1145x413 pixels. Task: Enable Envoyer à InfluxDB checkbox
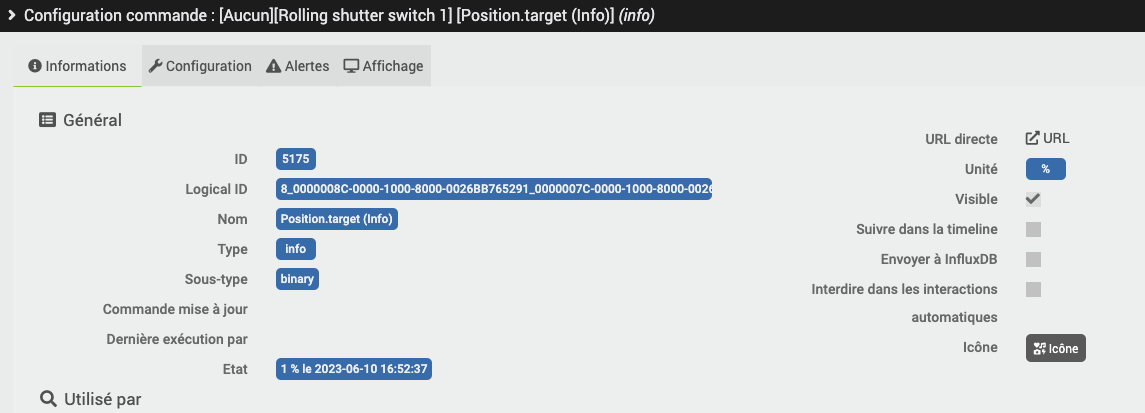(1033, 259)
